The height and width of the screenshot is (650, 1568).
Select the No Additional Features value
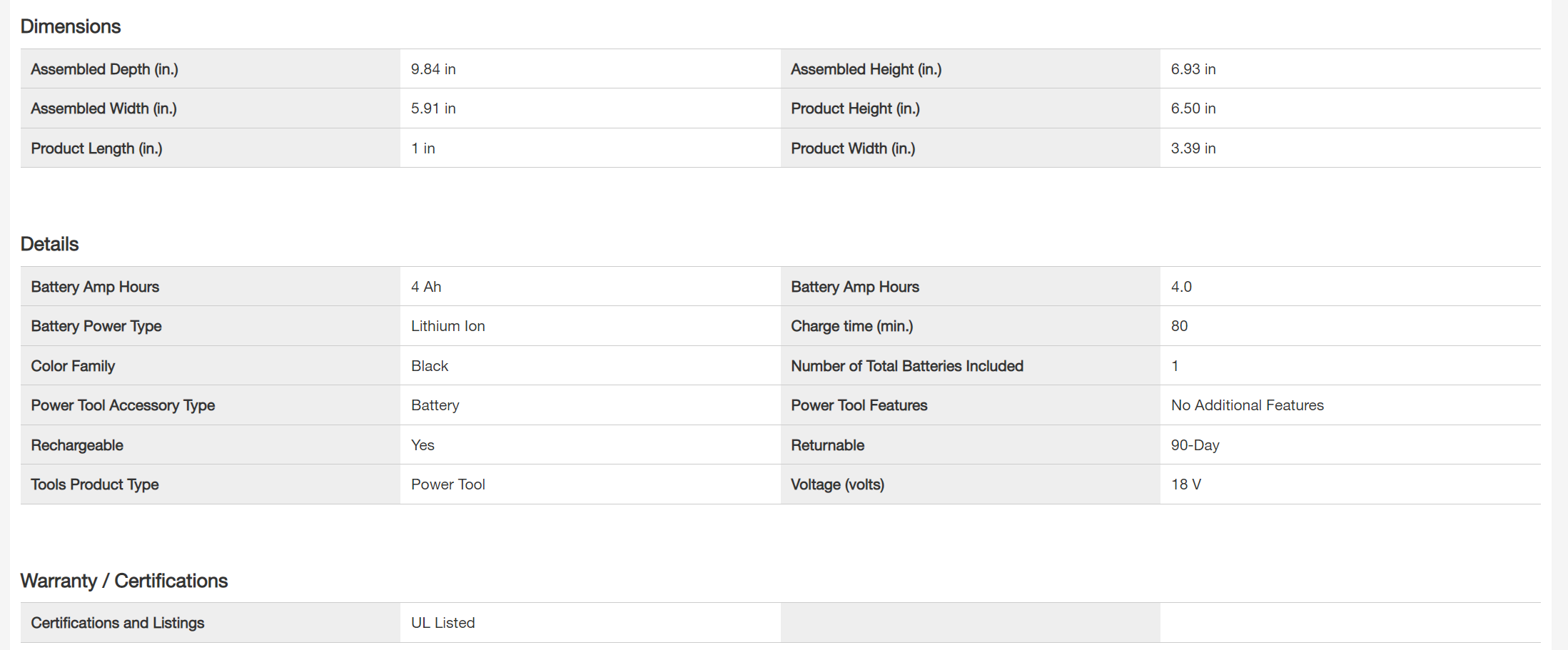click(1247, 405)
